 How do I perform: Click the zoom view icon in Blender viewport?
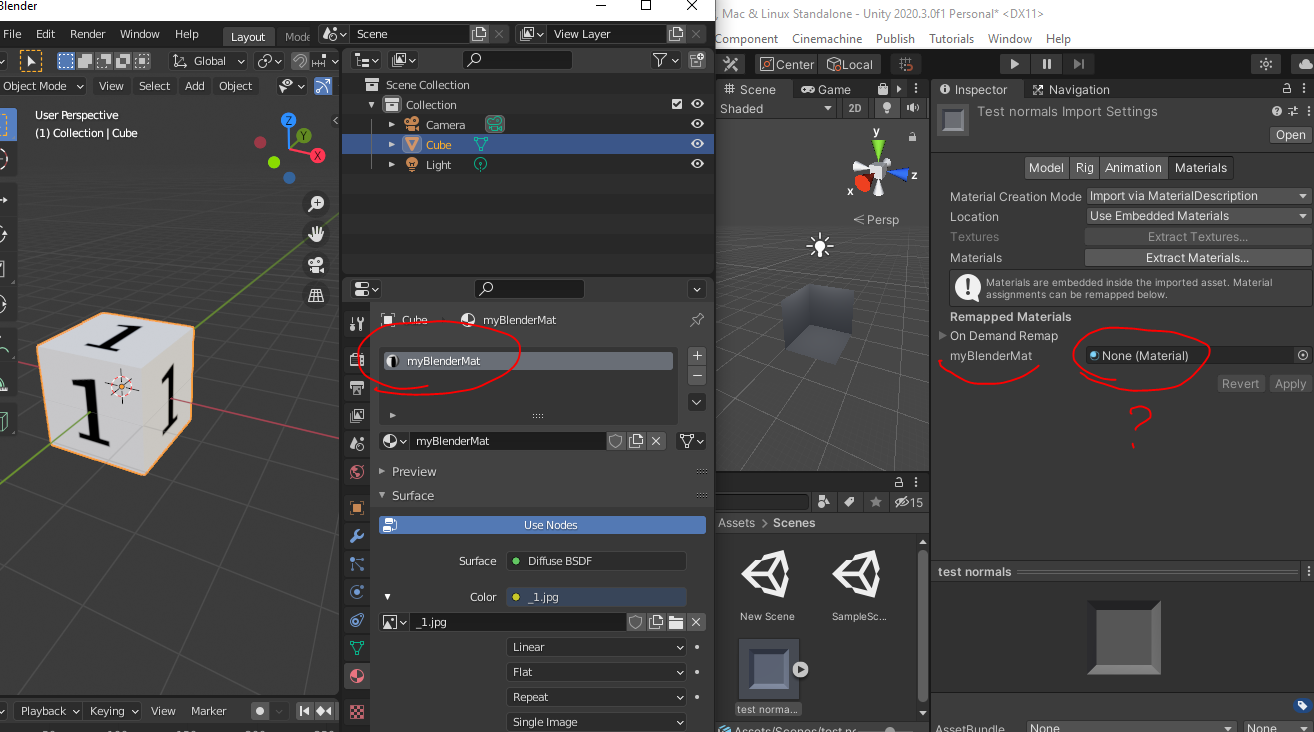click(316, 204)
